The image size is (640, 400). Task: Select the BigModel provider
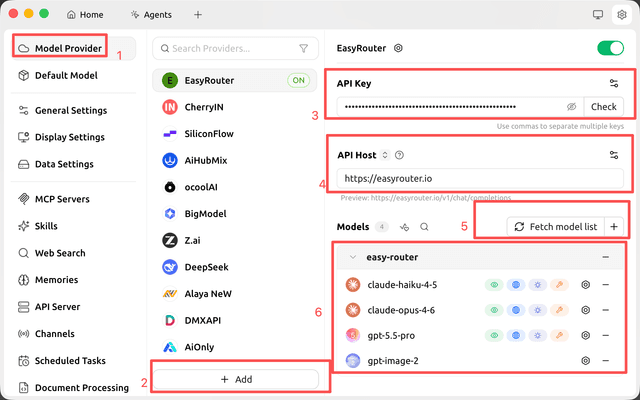[235, 214]
